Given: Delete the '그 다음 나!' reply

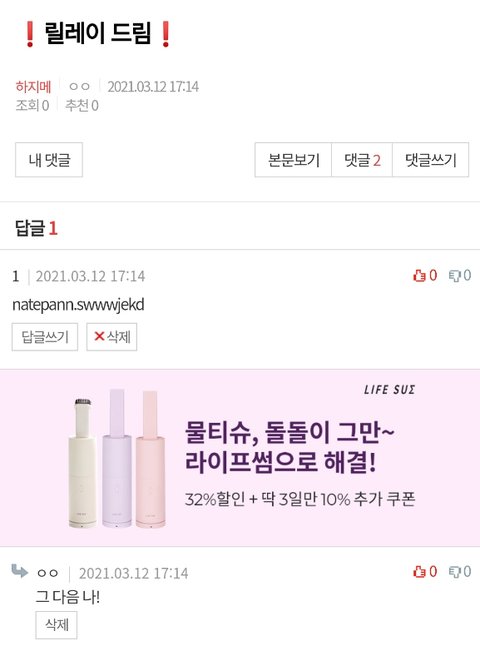Looking at the screenshot, I should point(56,625).
